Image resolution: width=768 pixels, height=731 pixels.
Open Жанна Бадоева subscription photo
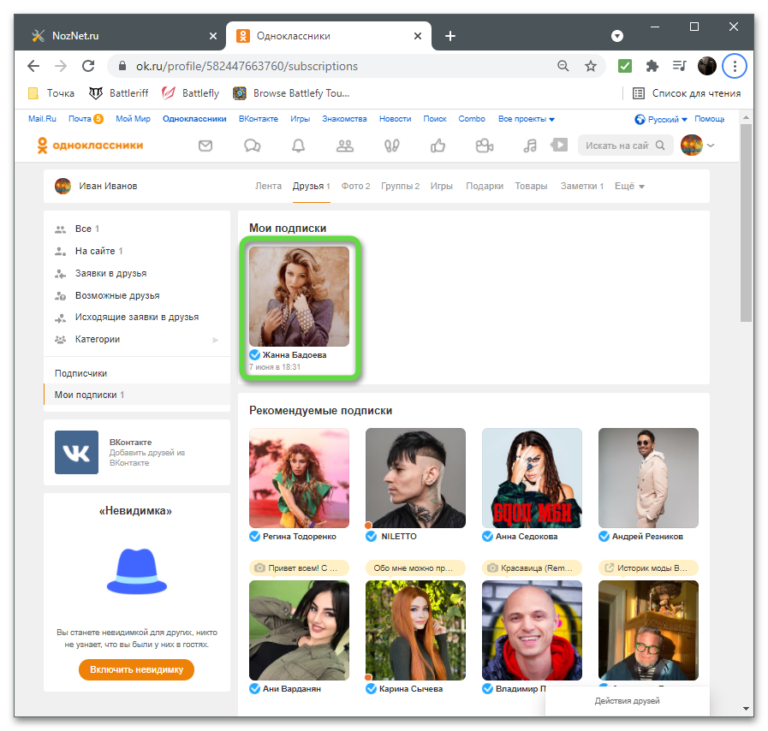click(x=299, y=296)
